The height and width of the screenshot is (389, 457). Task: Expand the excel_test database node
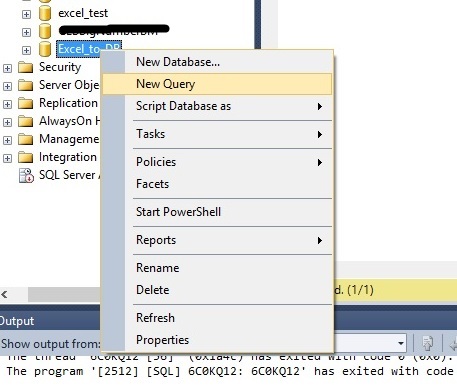point(26,14)
